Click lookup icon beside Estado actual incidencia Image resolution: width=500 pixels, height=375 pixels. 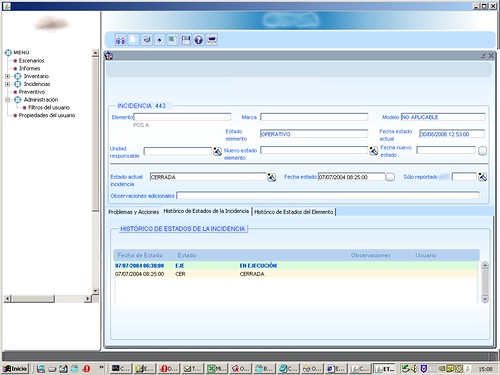[272, 177]
